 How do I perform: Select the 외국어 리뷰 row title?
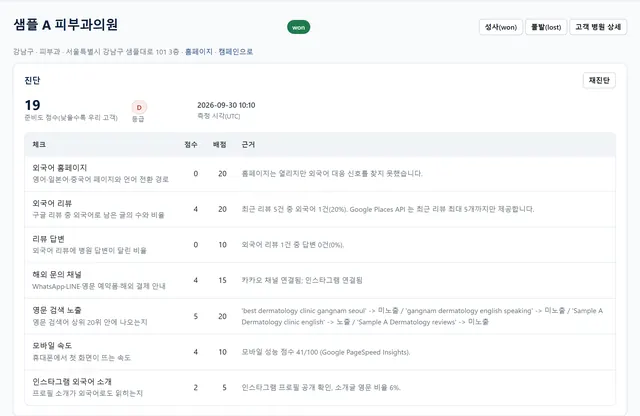point(52,203)
